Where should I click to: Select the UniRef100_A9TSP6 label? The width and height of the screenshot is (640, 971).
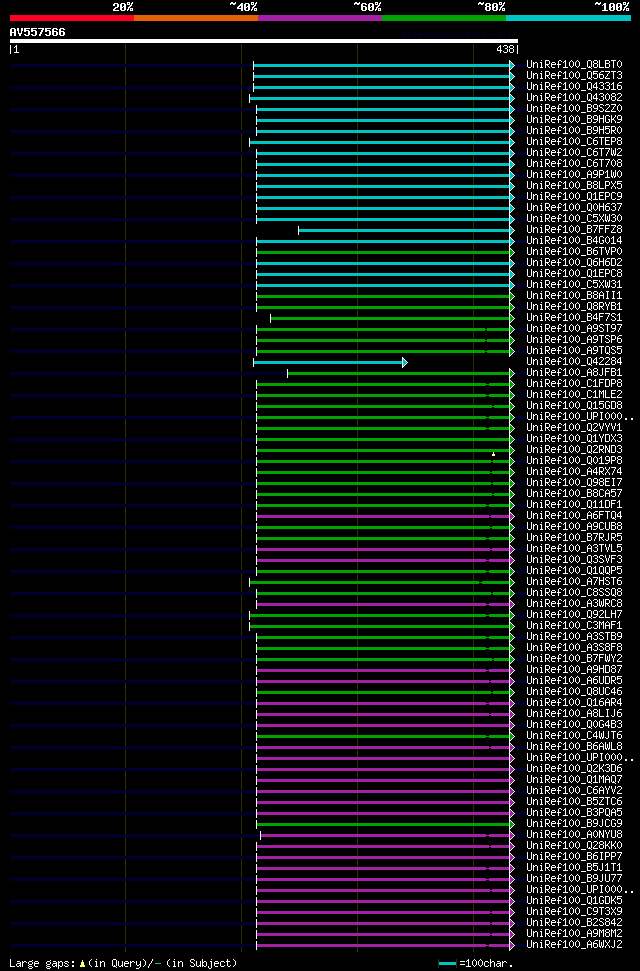click(x=574, y=340)
